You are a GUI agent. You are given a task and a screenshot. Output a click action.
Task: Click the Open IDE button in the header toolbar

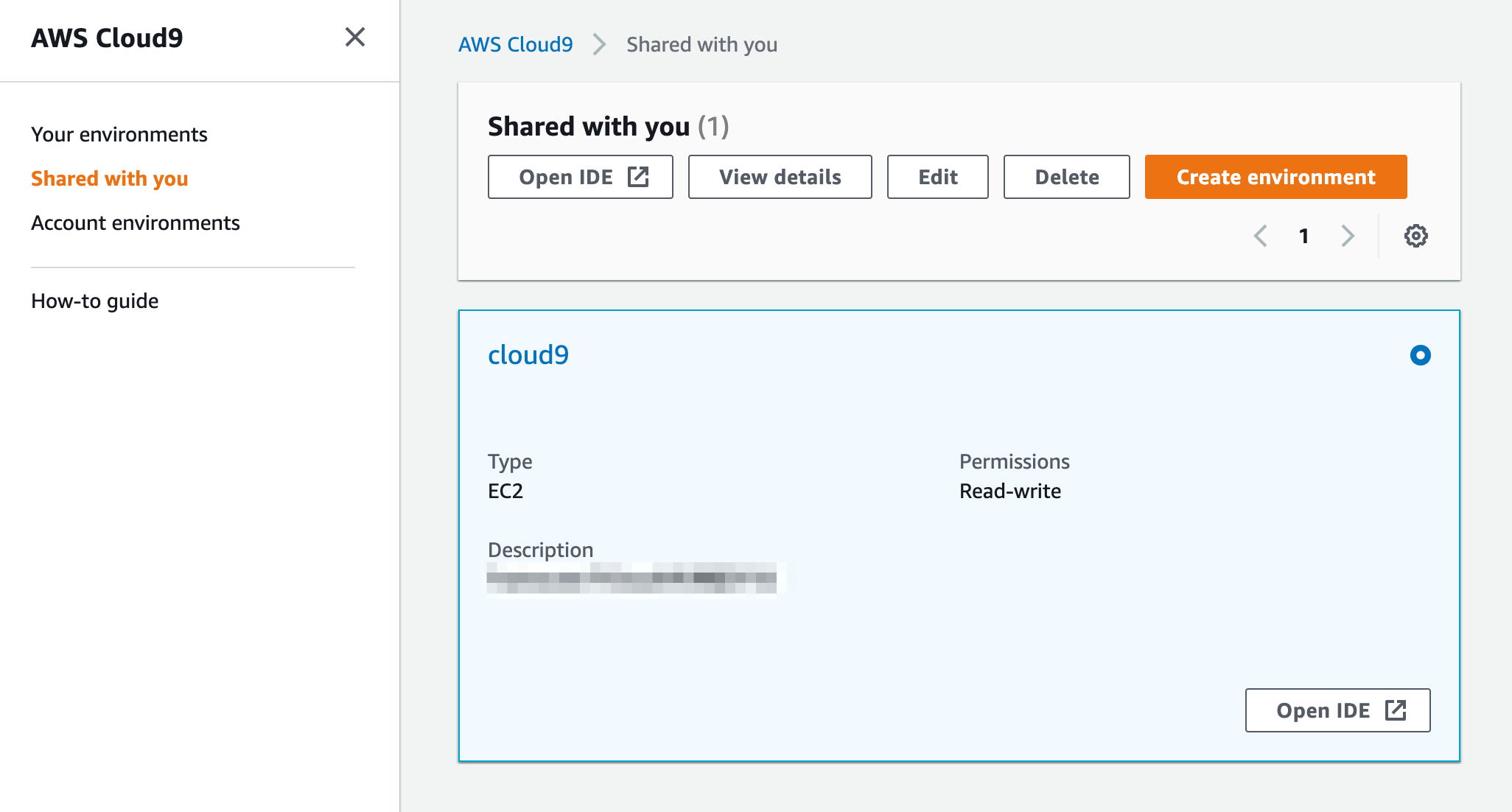pos(580,177)
